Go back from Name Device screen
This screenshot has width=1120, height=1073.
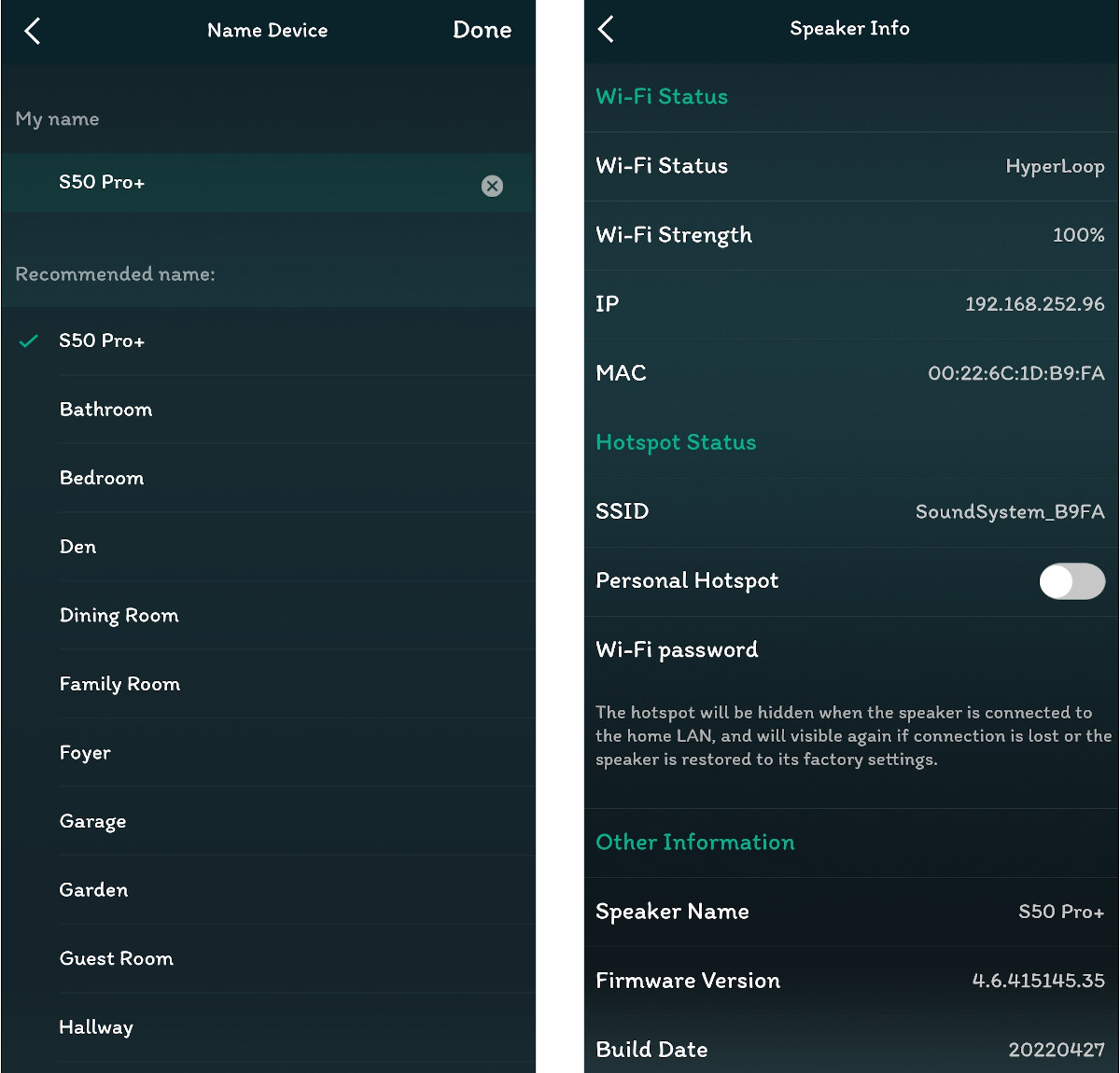[x=33, y=31]
